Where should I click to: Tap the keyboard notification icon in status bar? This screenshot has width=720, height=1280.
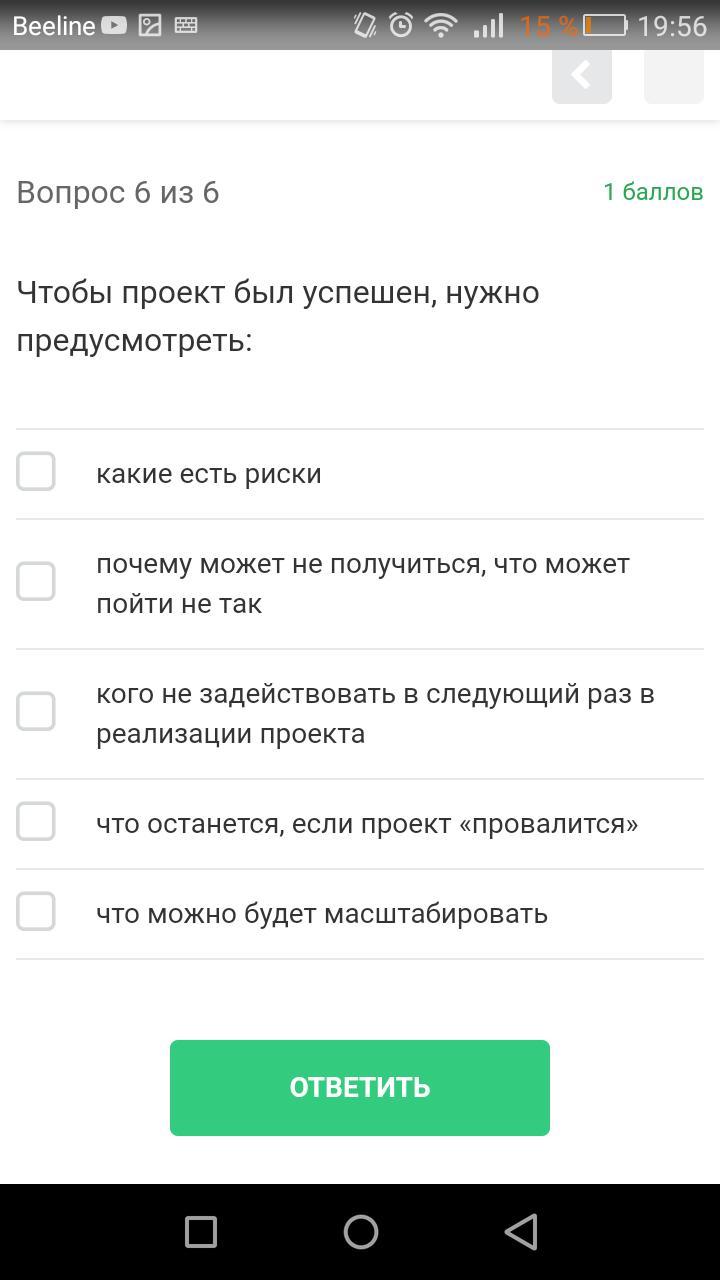pyautogui.click(x=186, y=25)
